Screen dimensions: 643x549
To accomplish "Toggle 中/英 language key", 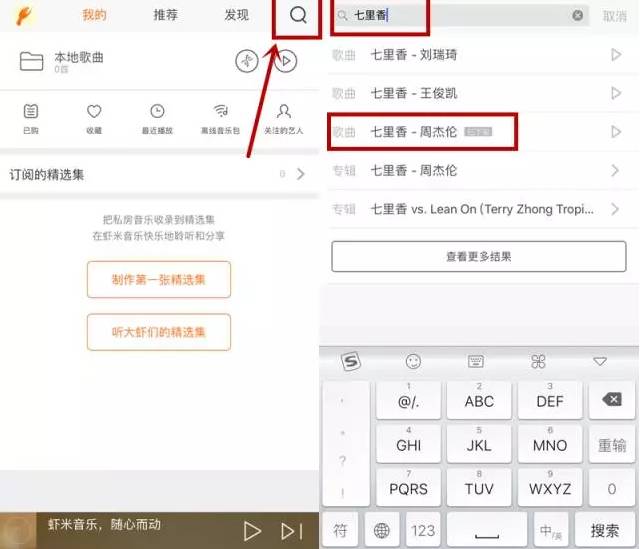I will [x=551, y=531].
